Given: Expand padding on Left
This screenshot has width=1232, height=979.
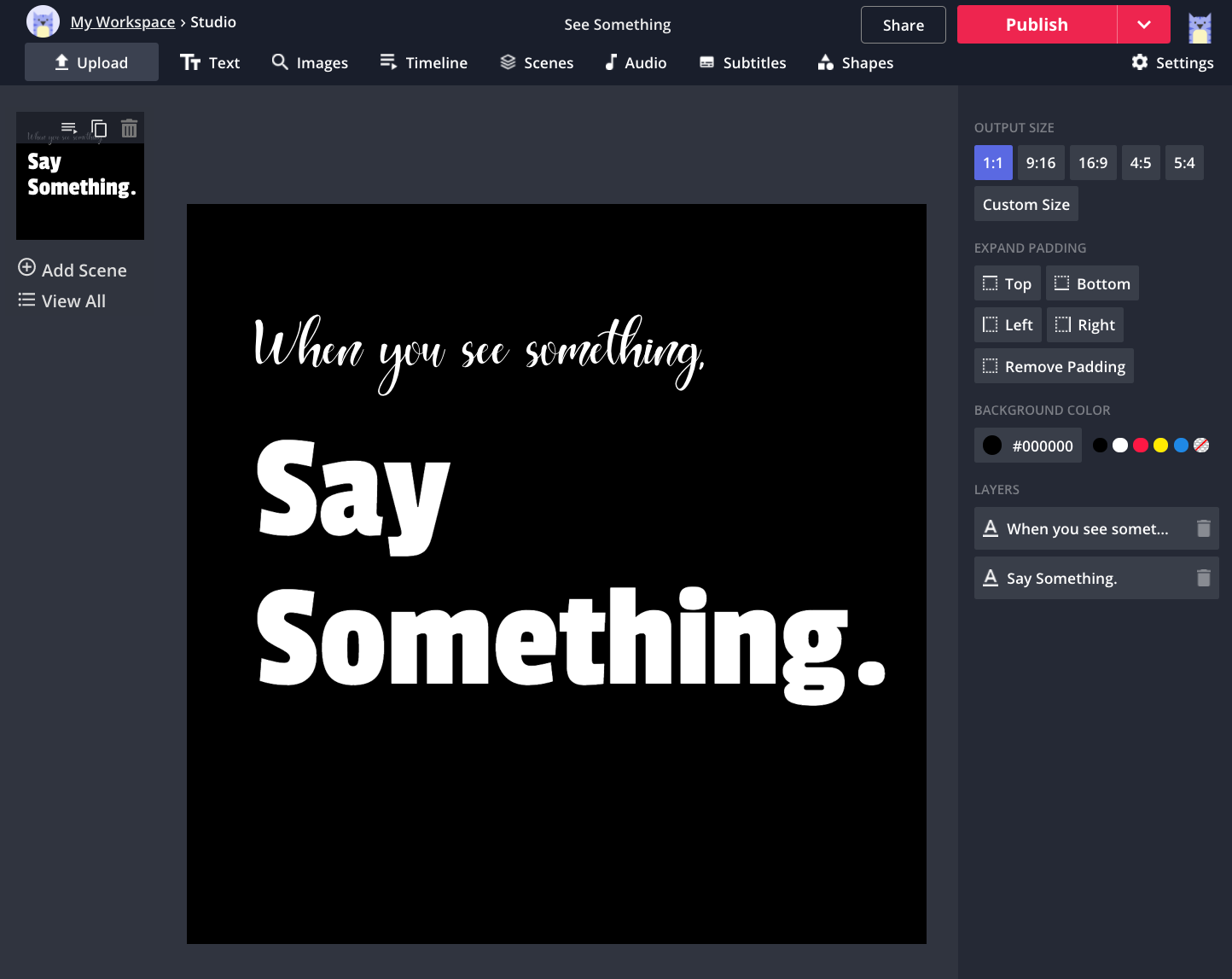Looking at the screenshot, I should (1008, 324).
